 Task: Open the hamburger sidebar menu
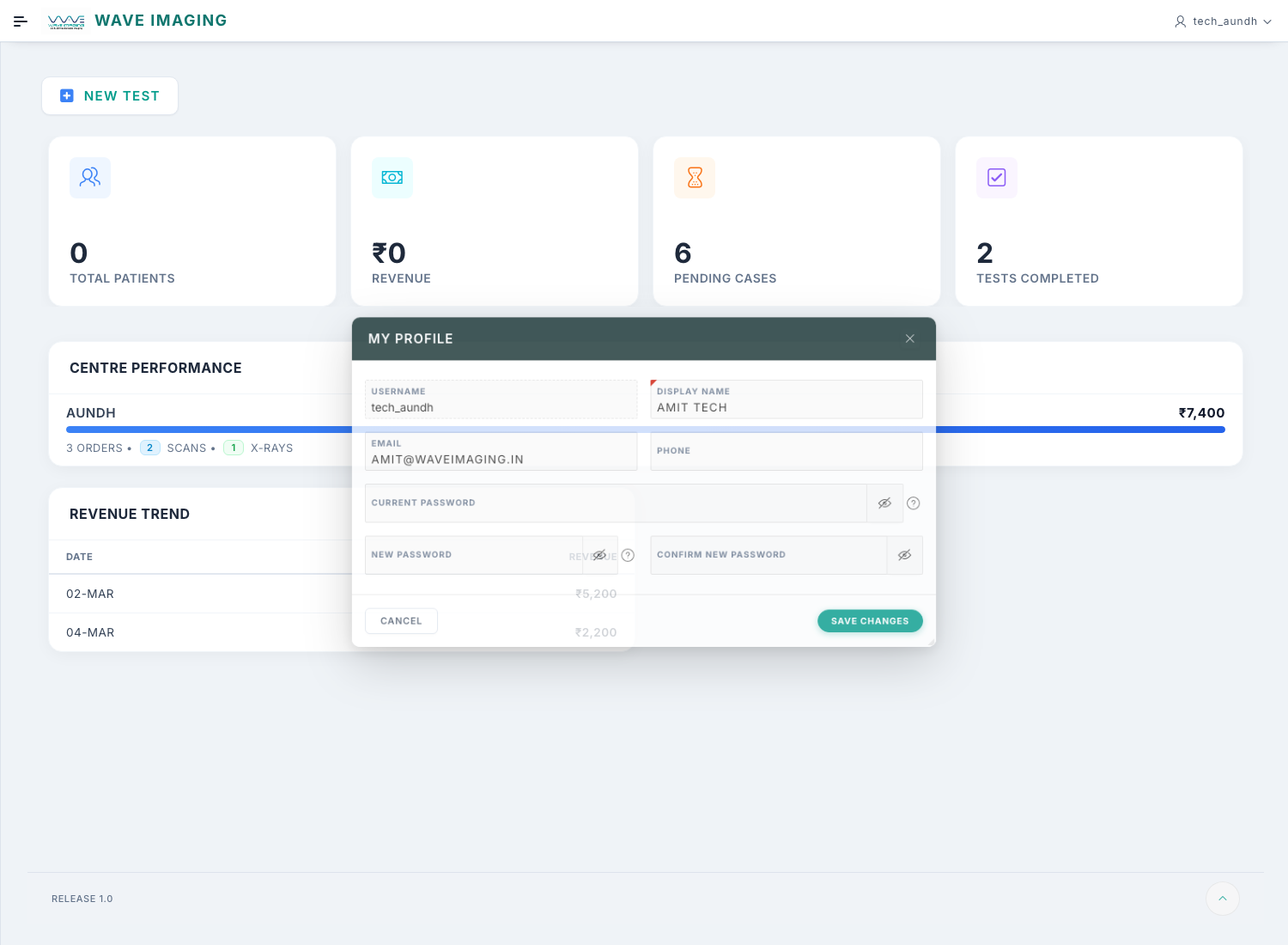tap(21, 21)
